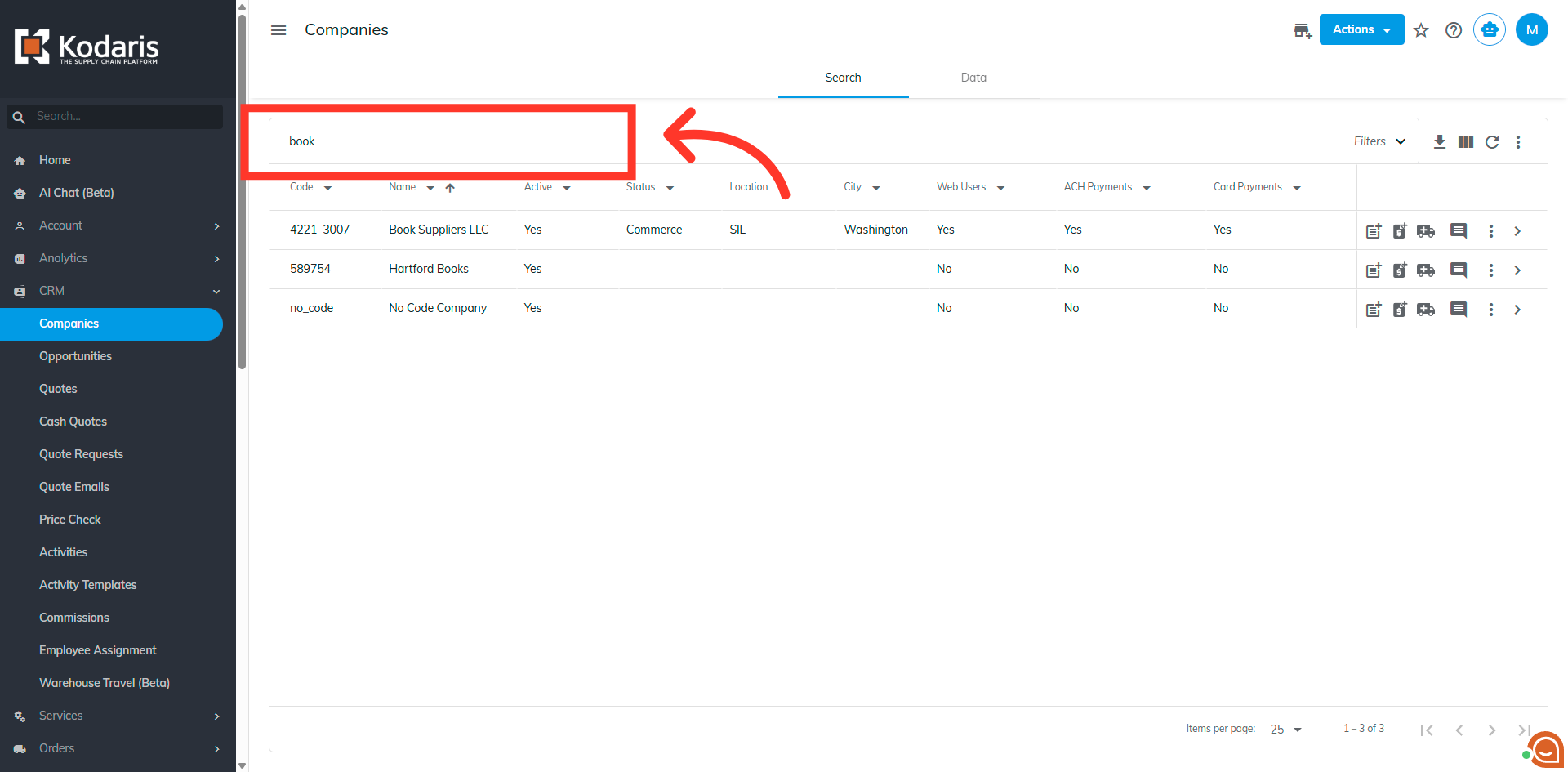
Task: Open more options for No Code Company
Action: click(1491, 310)
